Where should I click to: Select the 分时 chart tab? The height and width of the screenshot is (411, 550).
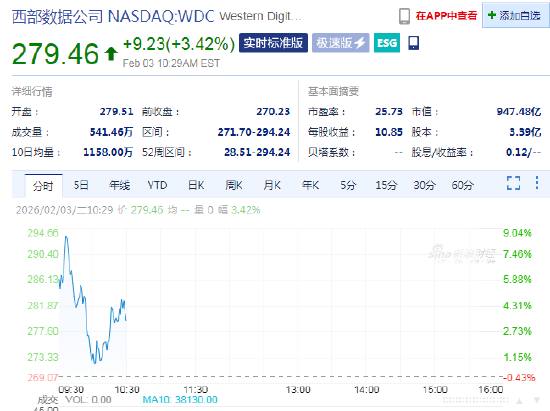(x=43, y=186)
